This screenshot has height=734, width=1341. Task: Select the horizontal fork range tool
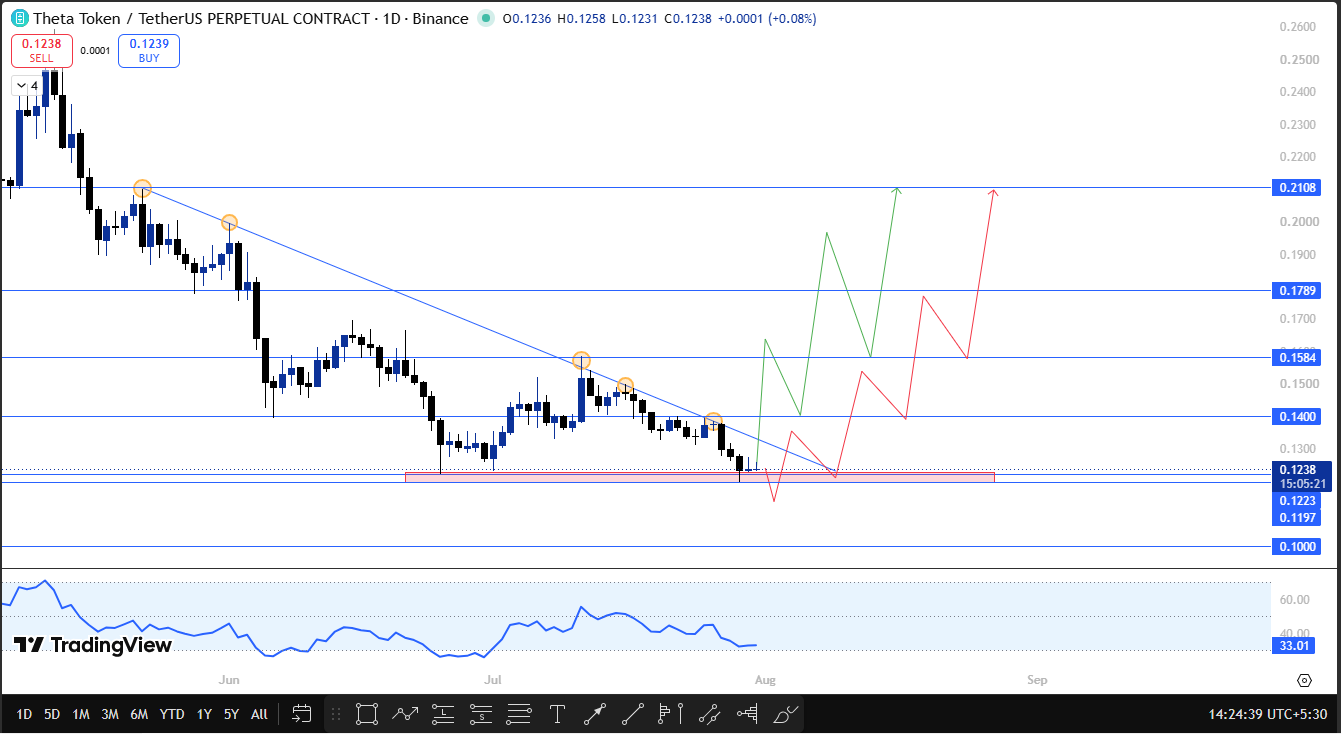pos(747,714)
